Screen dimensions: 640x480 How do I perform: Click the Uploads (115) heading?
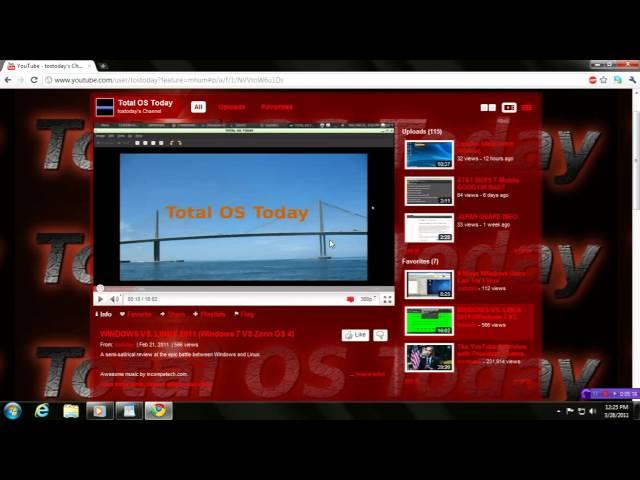(422, 131)
